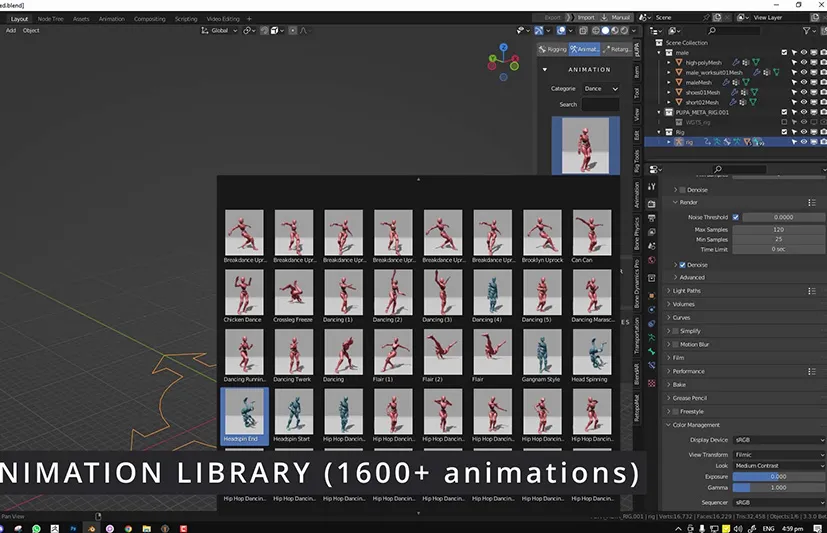827x533 pixels.
Task: Click the mesh icon beside maleMesh
Action: pyautogui.click(x=679, y=82)
